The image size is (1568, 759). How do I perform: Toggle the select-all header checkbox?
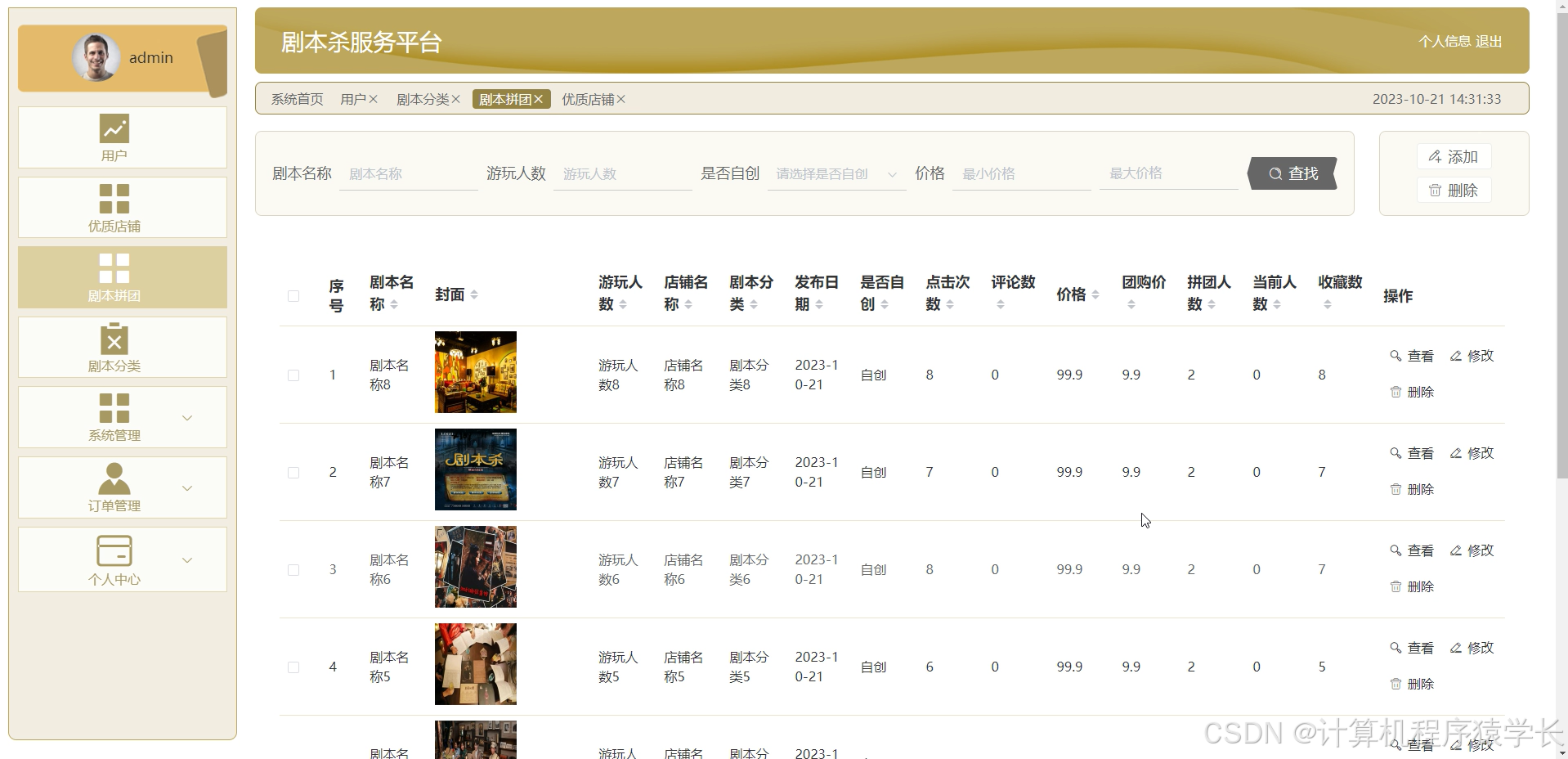(293, 296)
